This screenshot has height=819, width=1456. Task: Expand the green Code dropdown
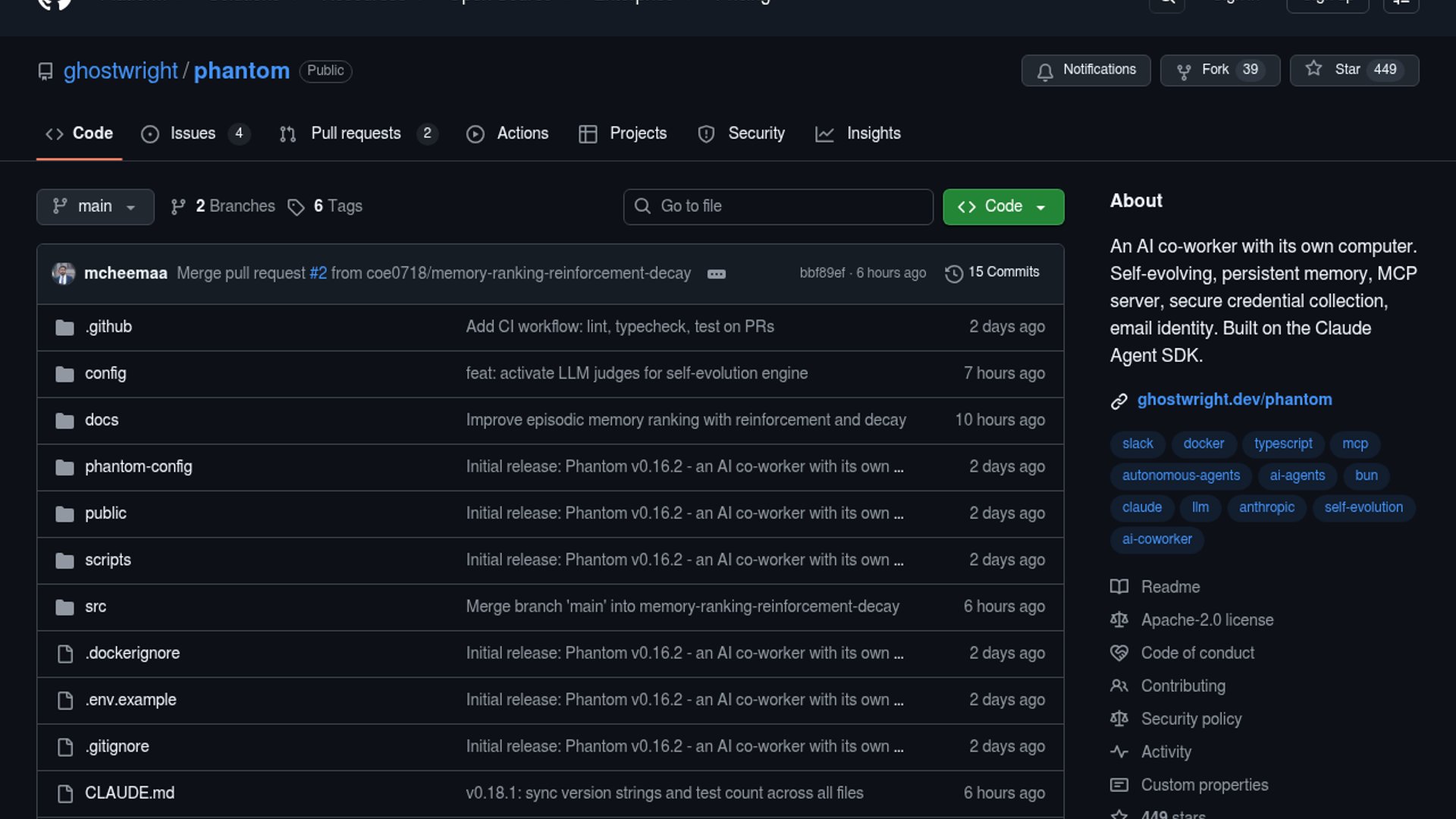pyautogui.click(x=1003, y=206)
